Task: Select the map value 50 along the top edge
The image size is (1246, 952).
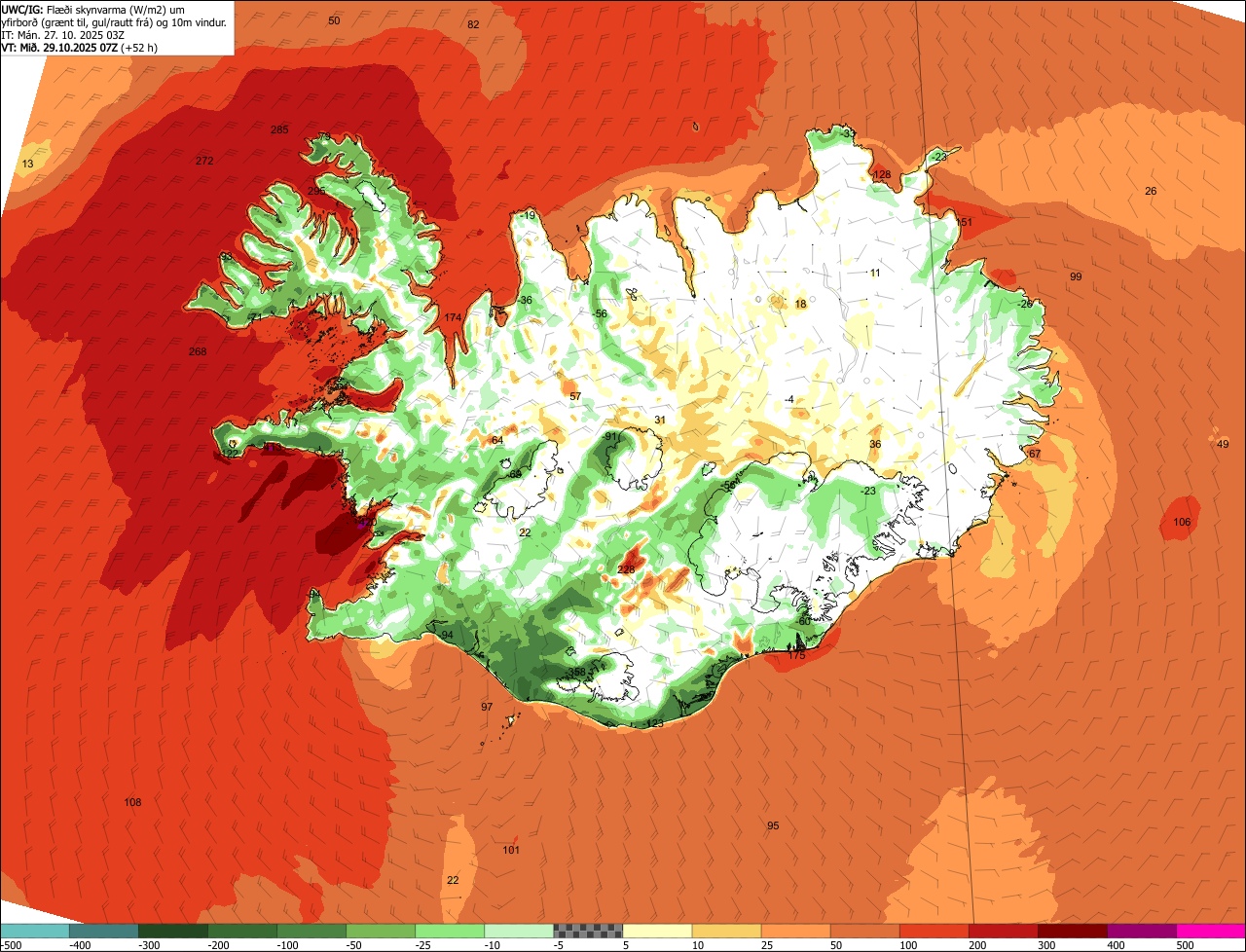Action: pos(334,20)
